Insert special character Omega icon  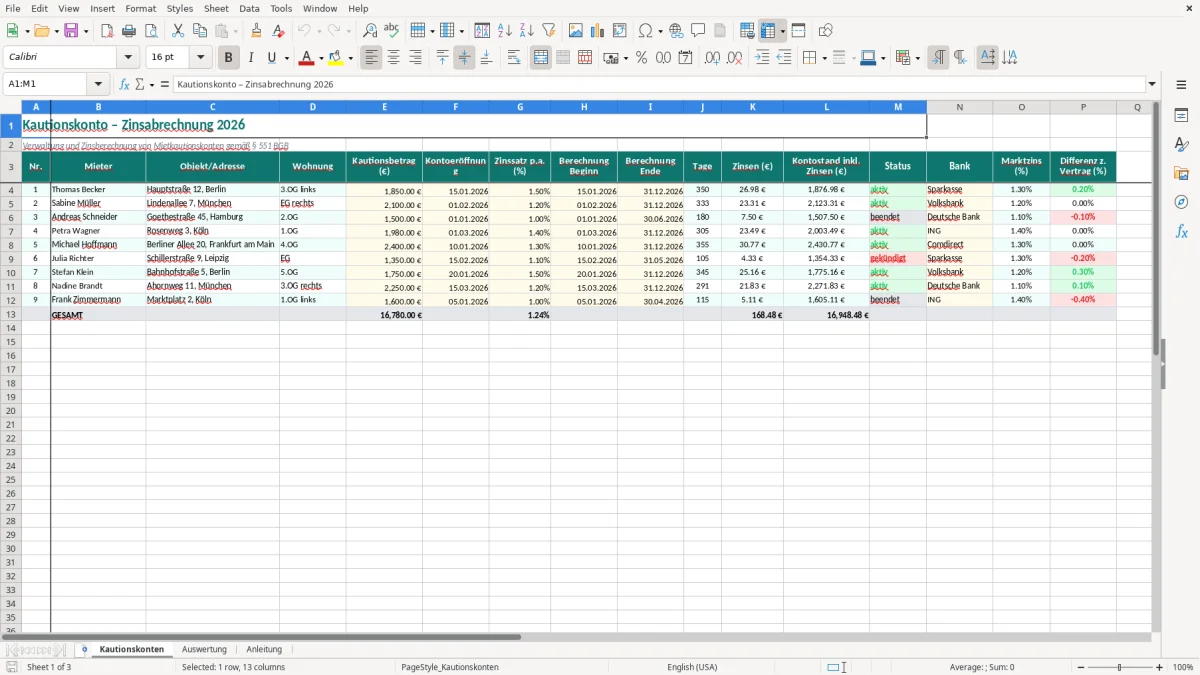(x=645, y=31)
